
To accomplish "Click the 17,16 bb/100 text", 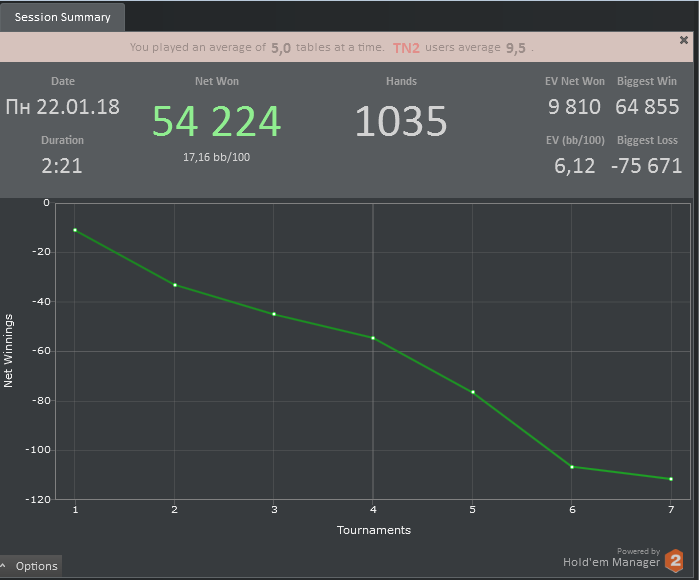I will pyautogui.click(x=216, y=157).
